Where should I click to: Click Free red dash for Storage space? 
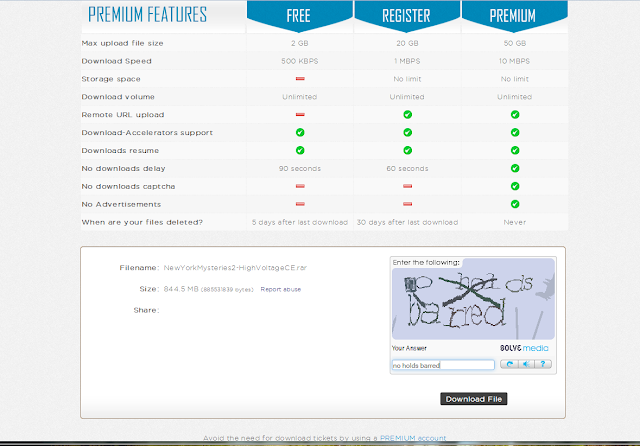tap(300, 78)
